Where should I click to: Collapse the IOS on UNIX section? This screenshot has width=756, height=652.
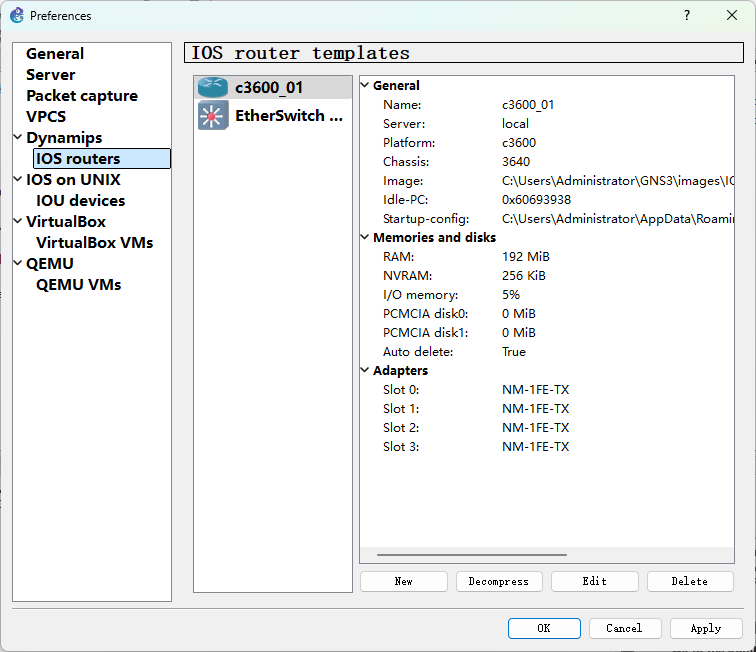[x=18, y=179]
